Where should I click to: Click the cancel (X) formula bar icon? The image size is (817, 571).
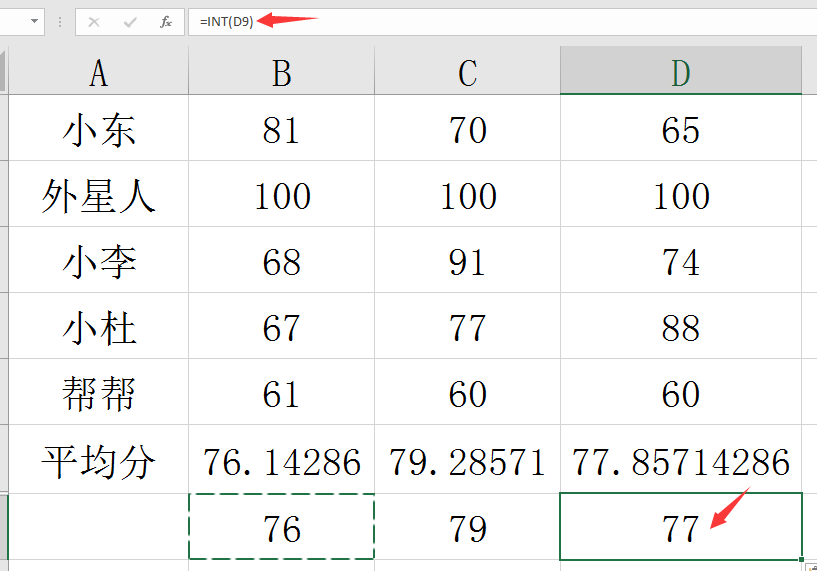[x=94, y=22]
